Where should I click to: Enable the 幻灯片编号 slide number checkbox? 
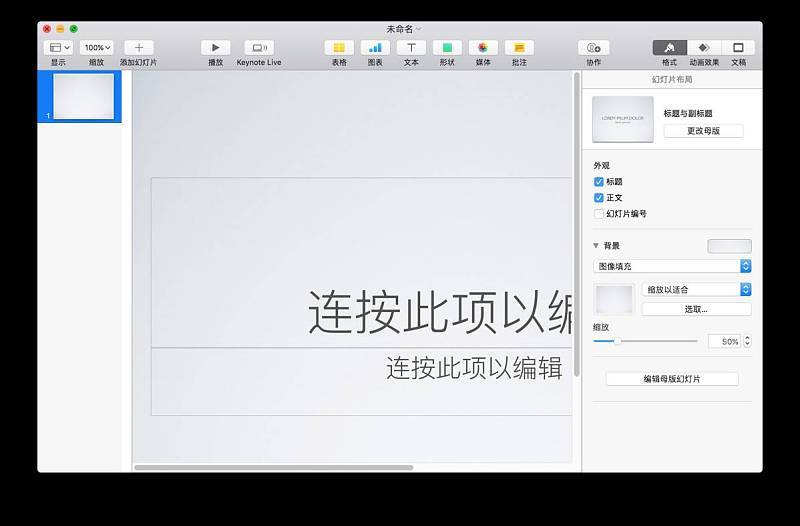[x=599, y=214]
